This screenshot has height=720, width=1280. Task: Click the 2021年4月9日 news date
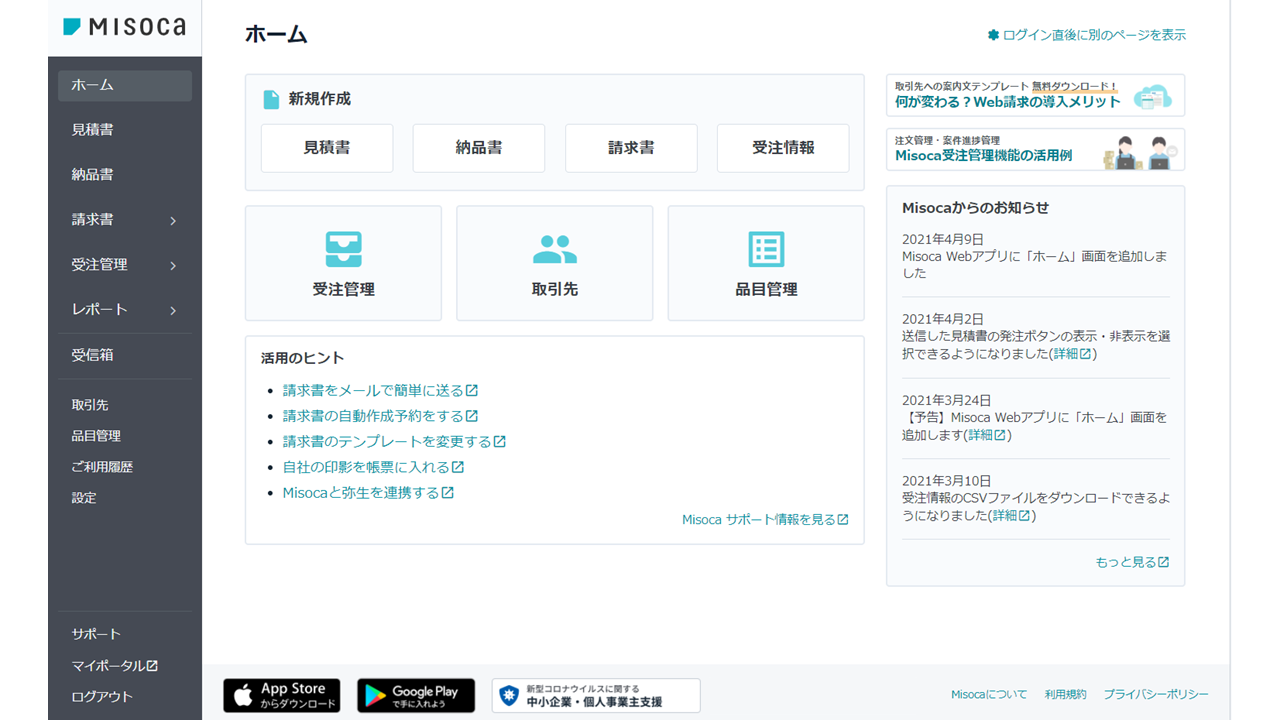point(943,240)
